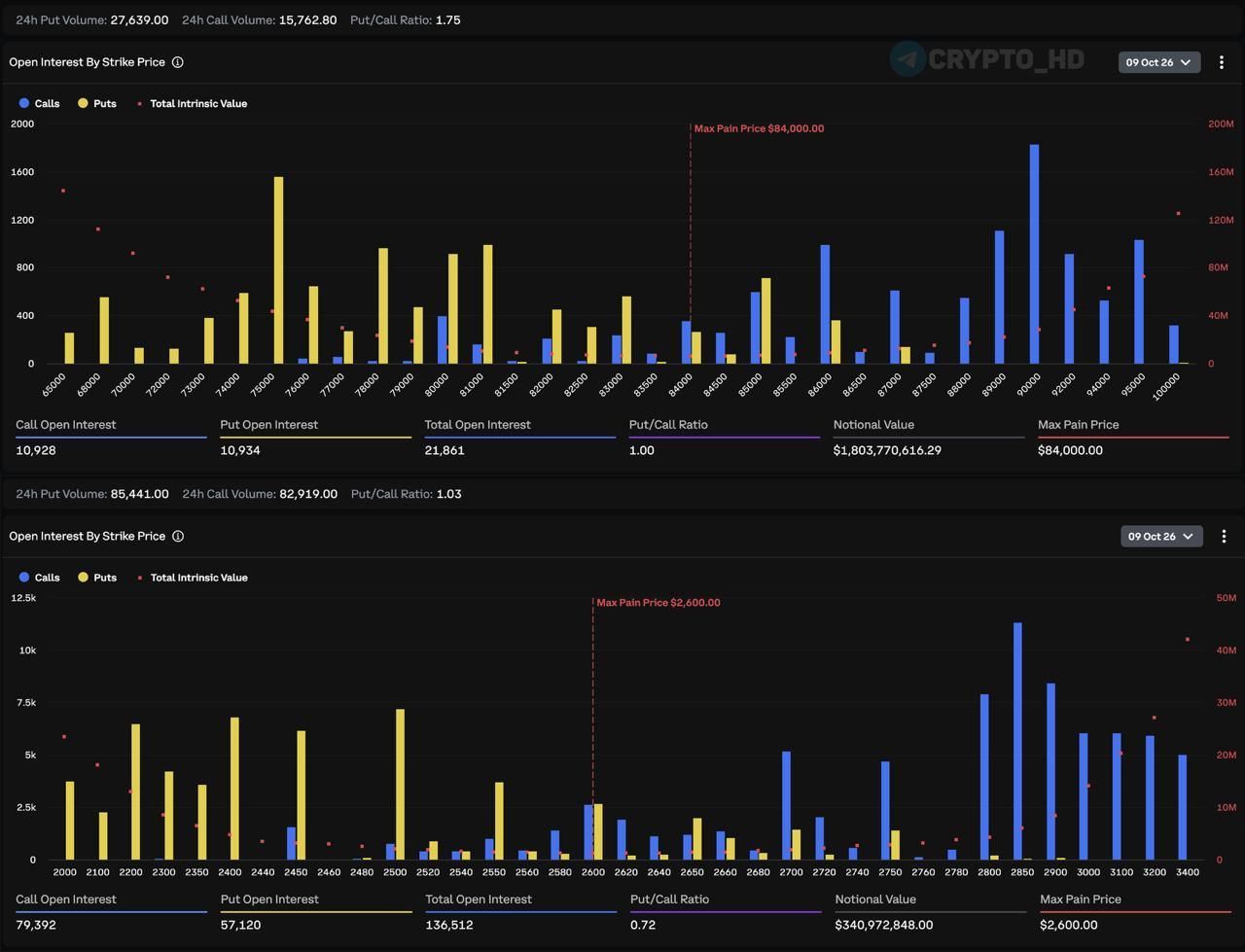
Task: Click Total Open Interest value 21,861
Action: click(x=445, y=450)
